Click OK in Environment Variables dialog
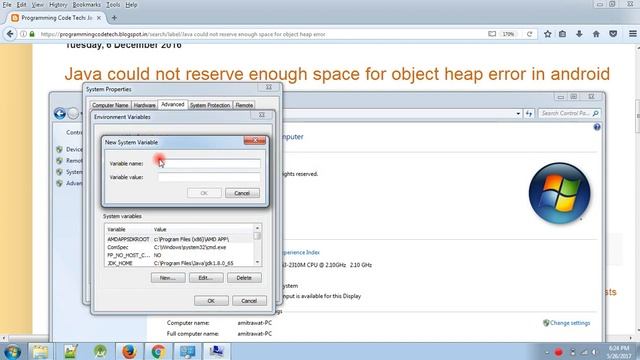 (x=211, y=301)
